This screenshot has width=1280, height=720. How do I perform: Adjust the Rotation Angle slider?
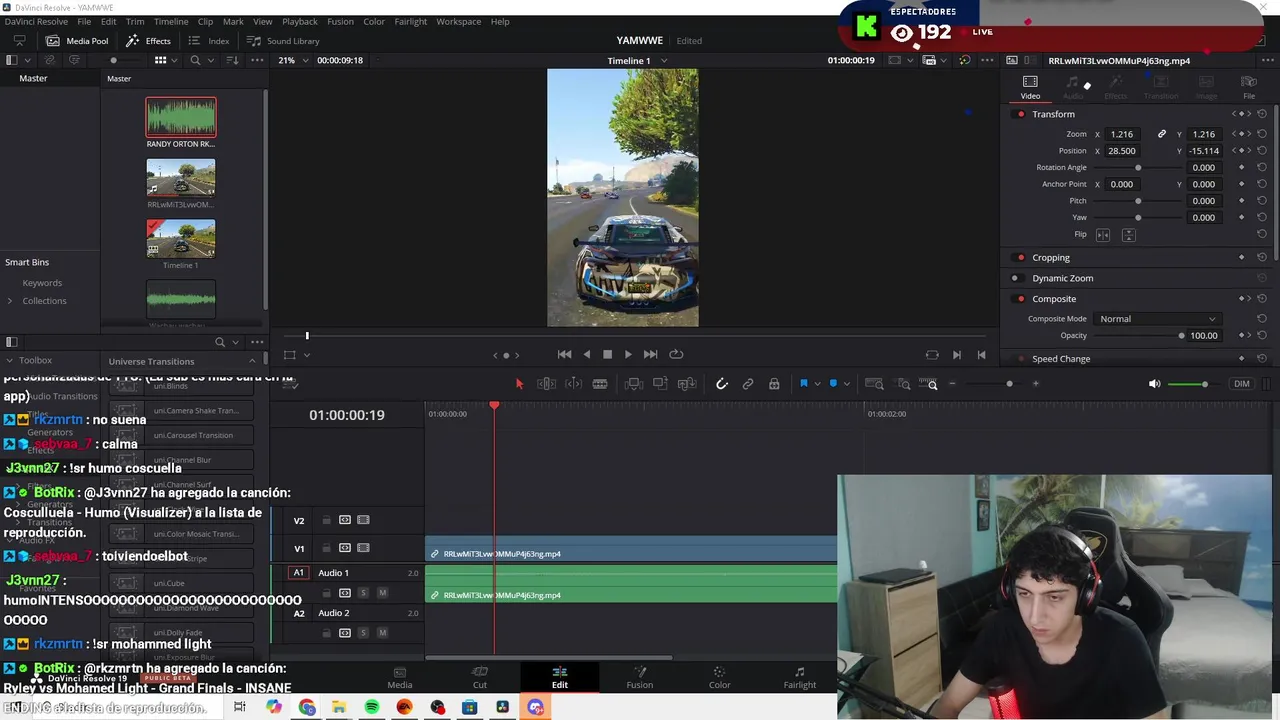pos(1139,168)
